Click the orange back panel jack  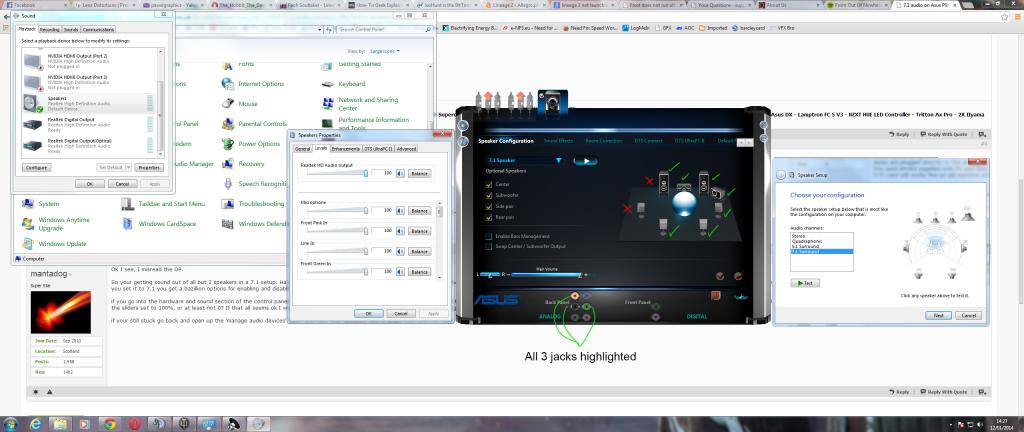click(x=575, y=296)
